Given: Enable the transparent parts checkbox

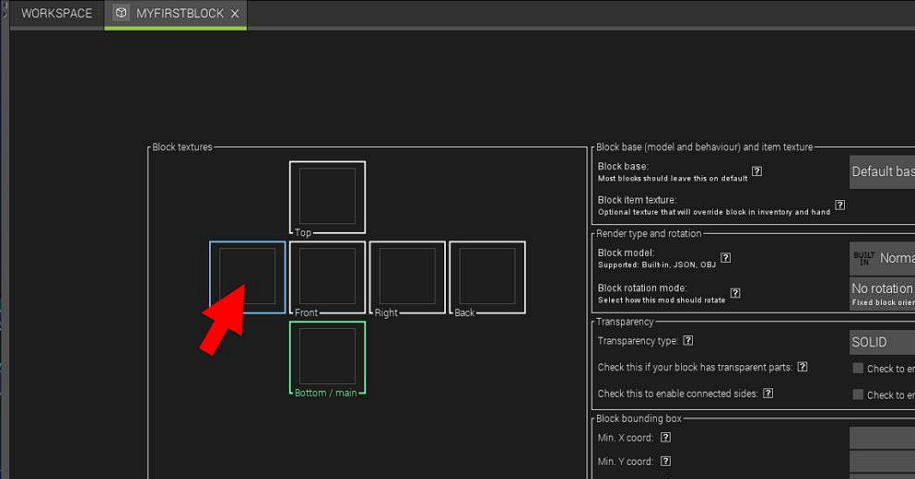Looking at the screenshot, I should 857,368.
